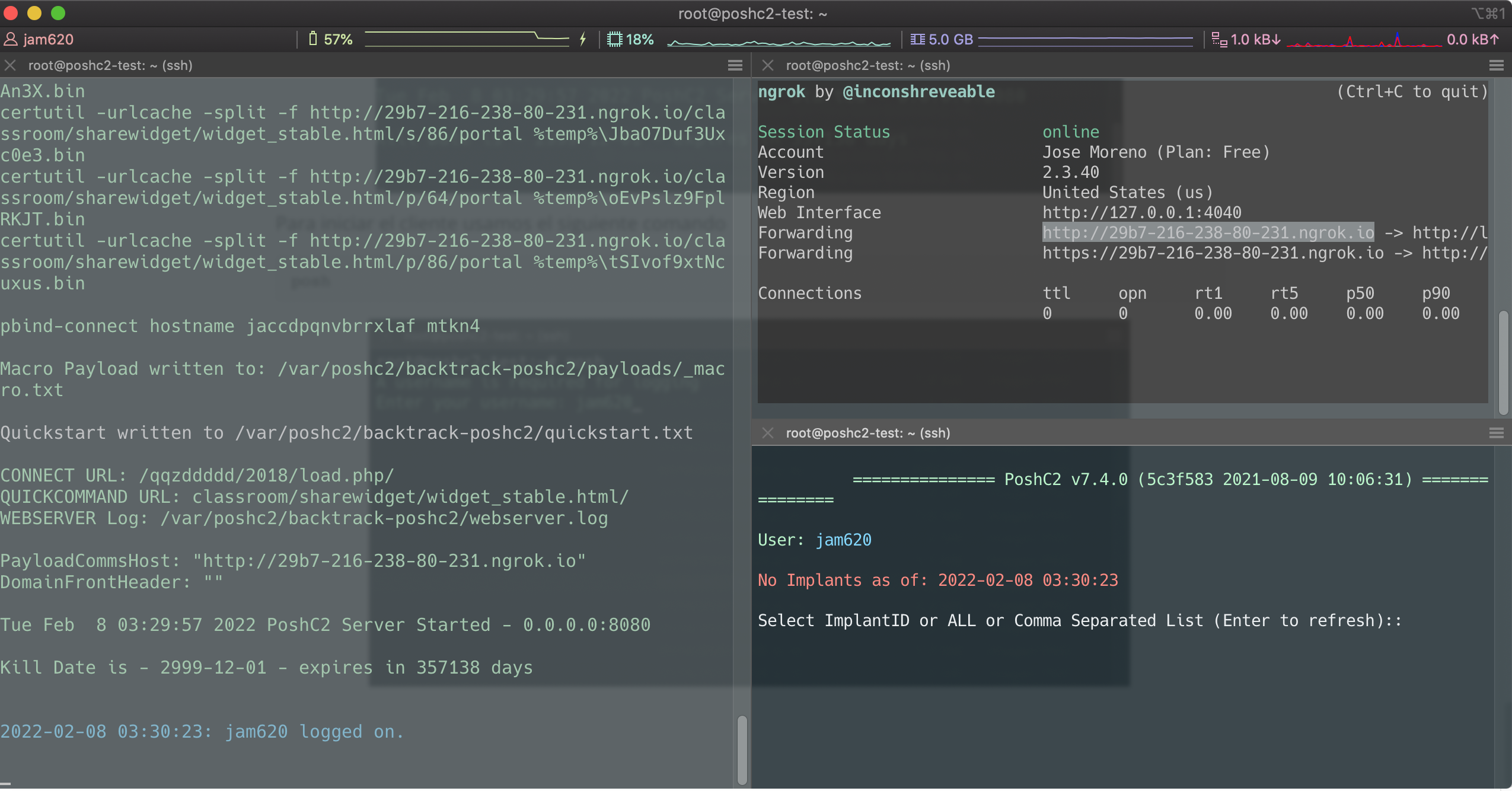Click 'United States (us)' region value
This screenshot has width=1512, height=791.
point(1128,192)
